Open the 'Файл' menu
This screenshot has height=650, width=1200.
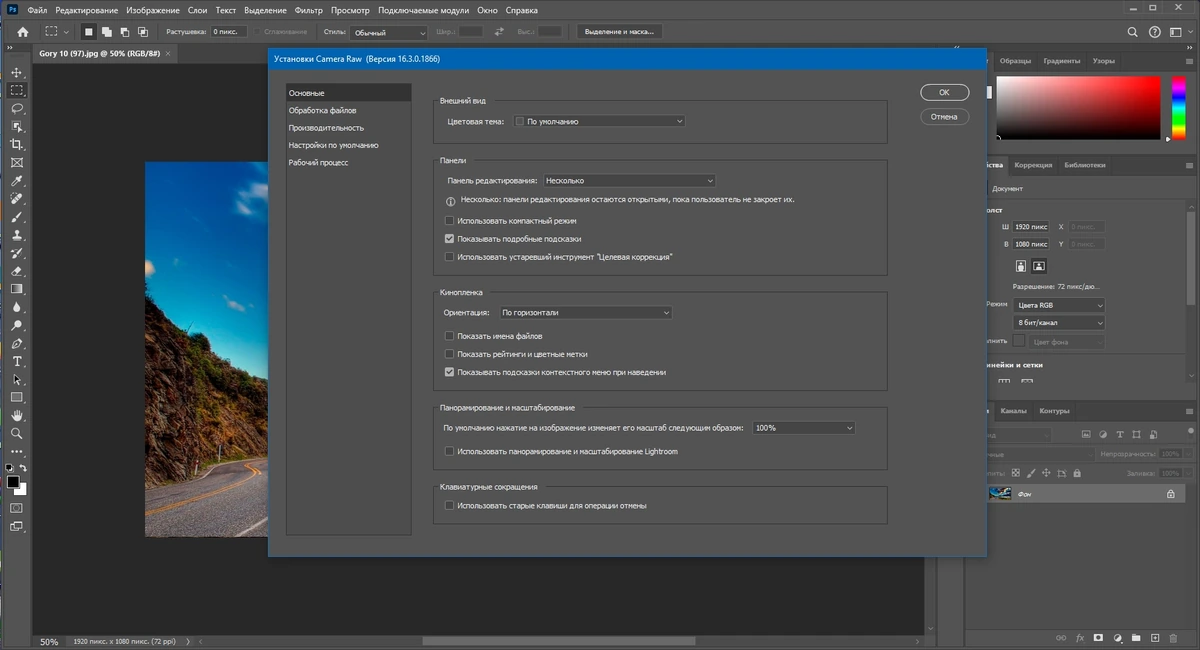tap(38, 10)
